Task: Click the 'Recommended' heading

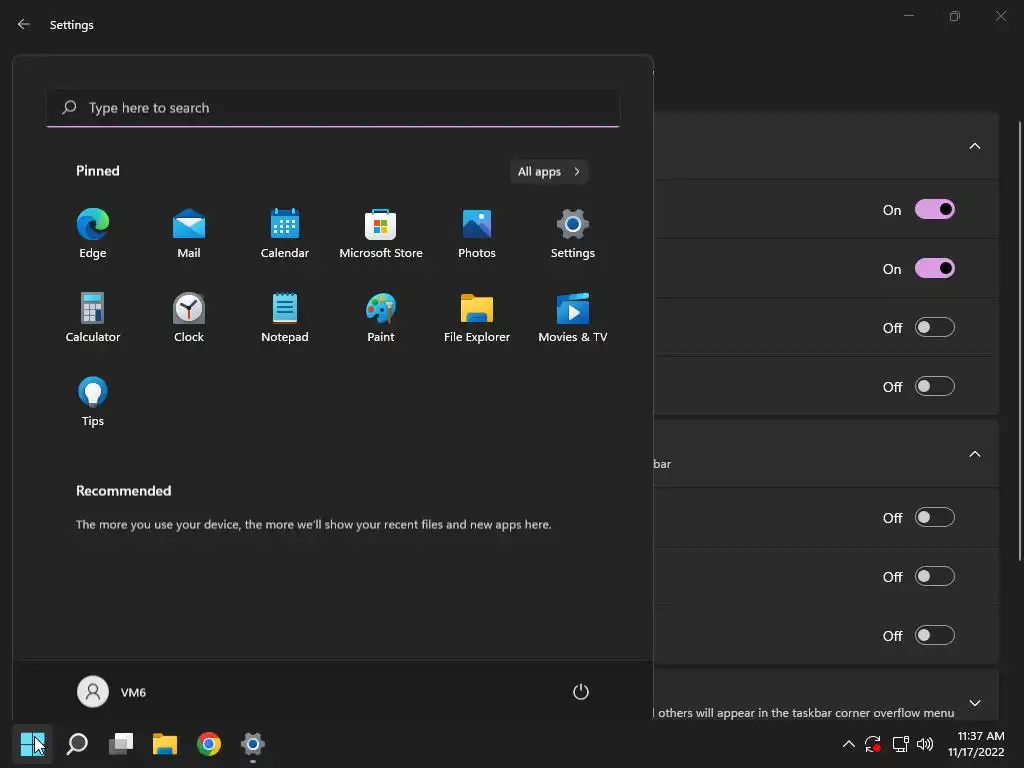Action: click(x=123, y=491)
